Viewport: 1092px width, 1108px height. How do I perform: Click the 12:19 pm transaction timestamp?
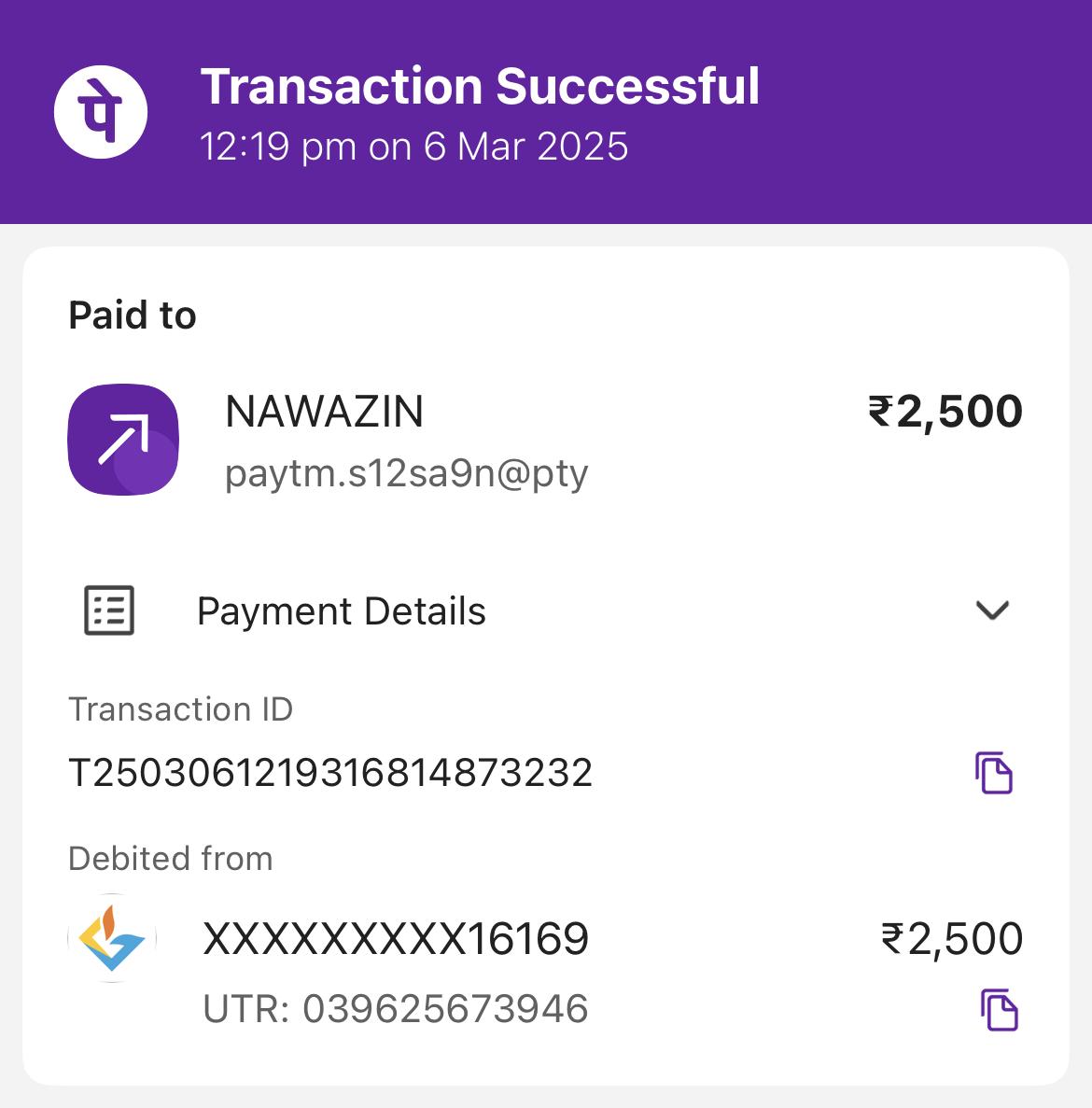[413, 147]
